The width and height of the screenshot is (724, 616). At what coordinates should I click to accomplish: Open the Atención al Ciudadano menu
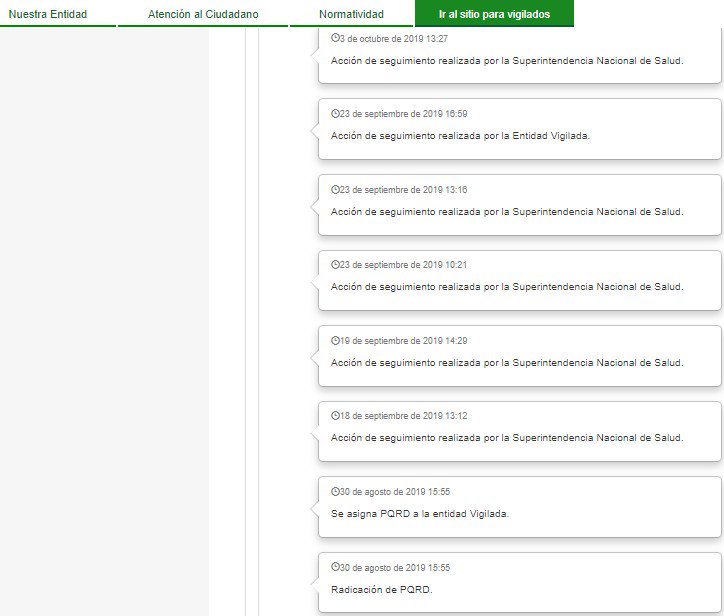point(203,14)
